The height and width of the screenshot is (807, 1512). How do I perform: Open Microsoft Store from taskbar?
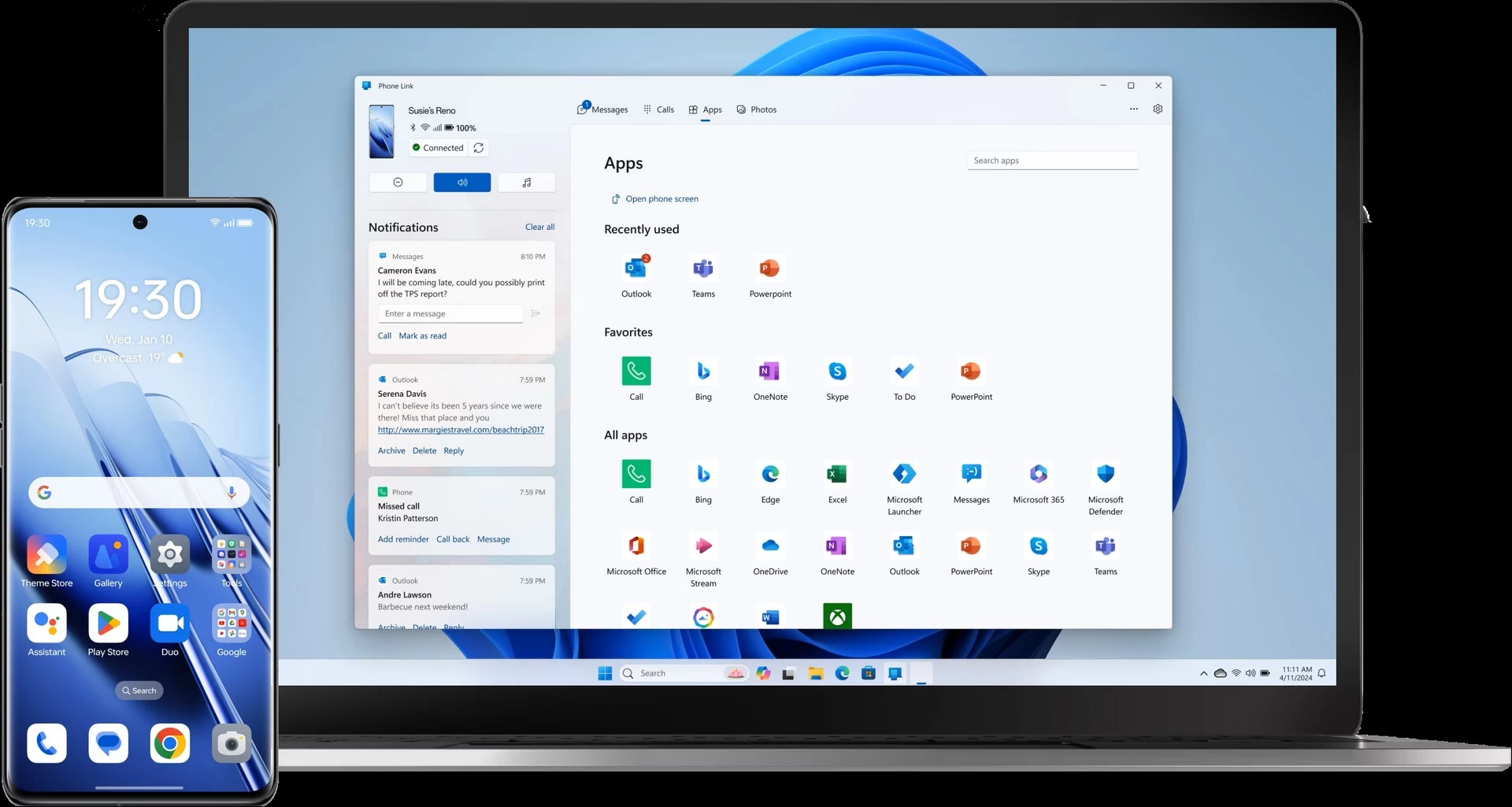[869, 673]
